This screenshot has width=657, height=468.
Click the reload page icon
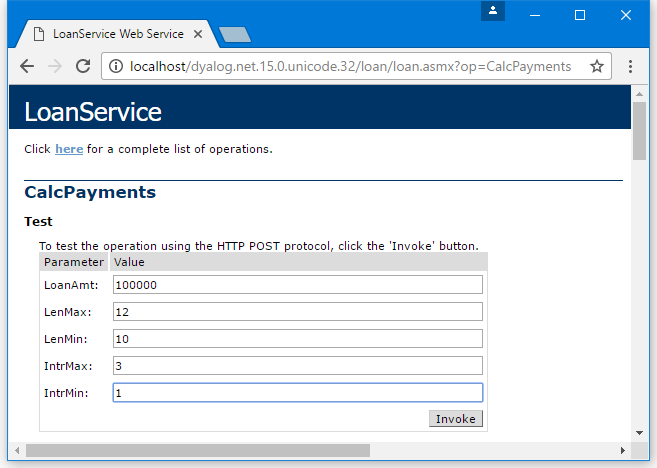click(83, 66)
